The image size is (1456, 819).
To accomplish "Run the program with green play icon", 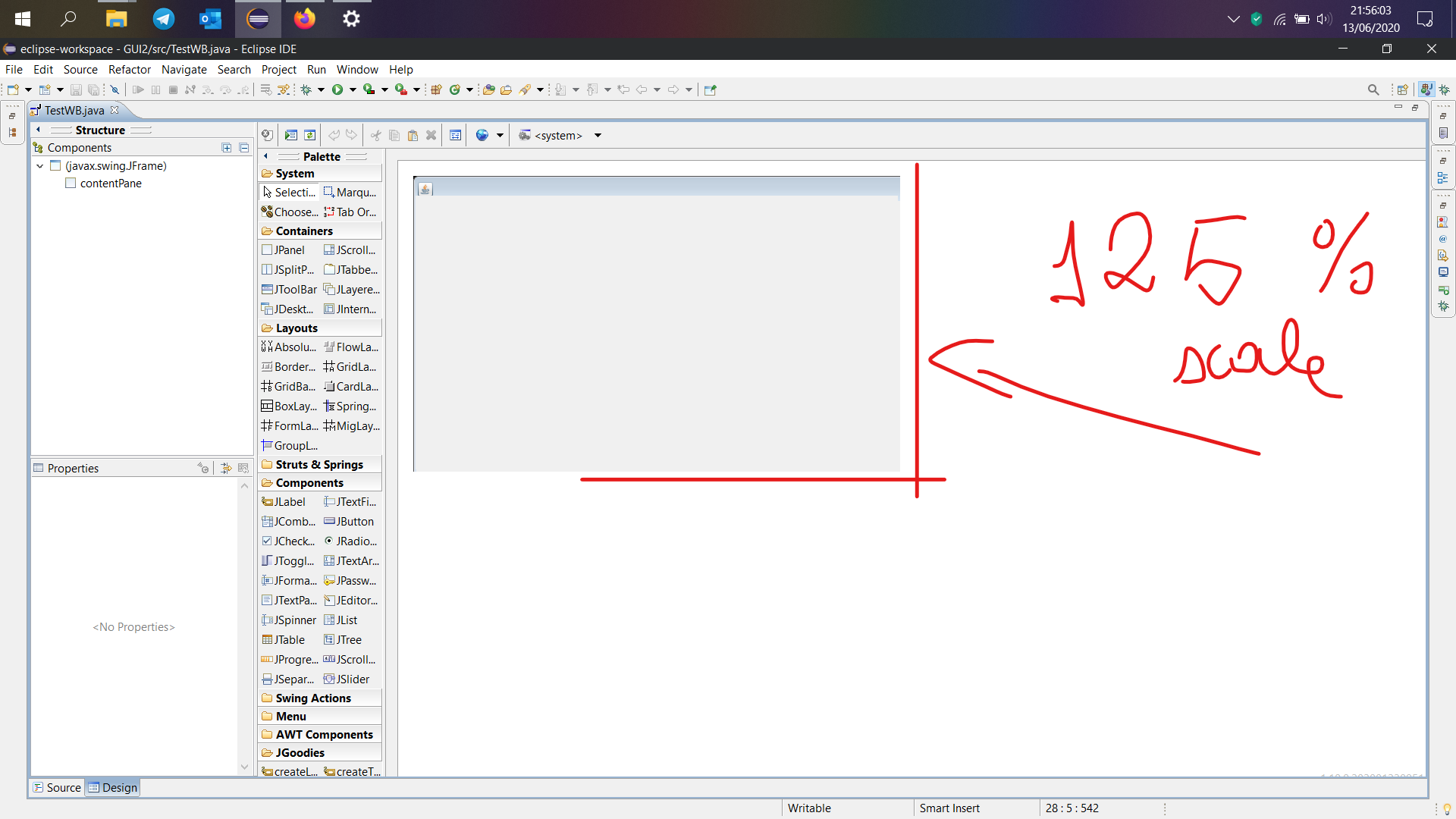I will point(337,89).
